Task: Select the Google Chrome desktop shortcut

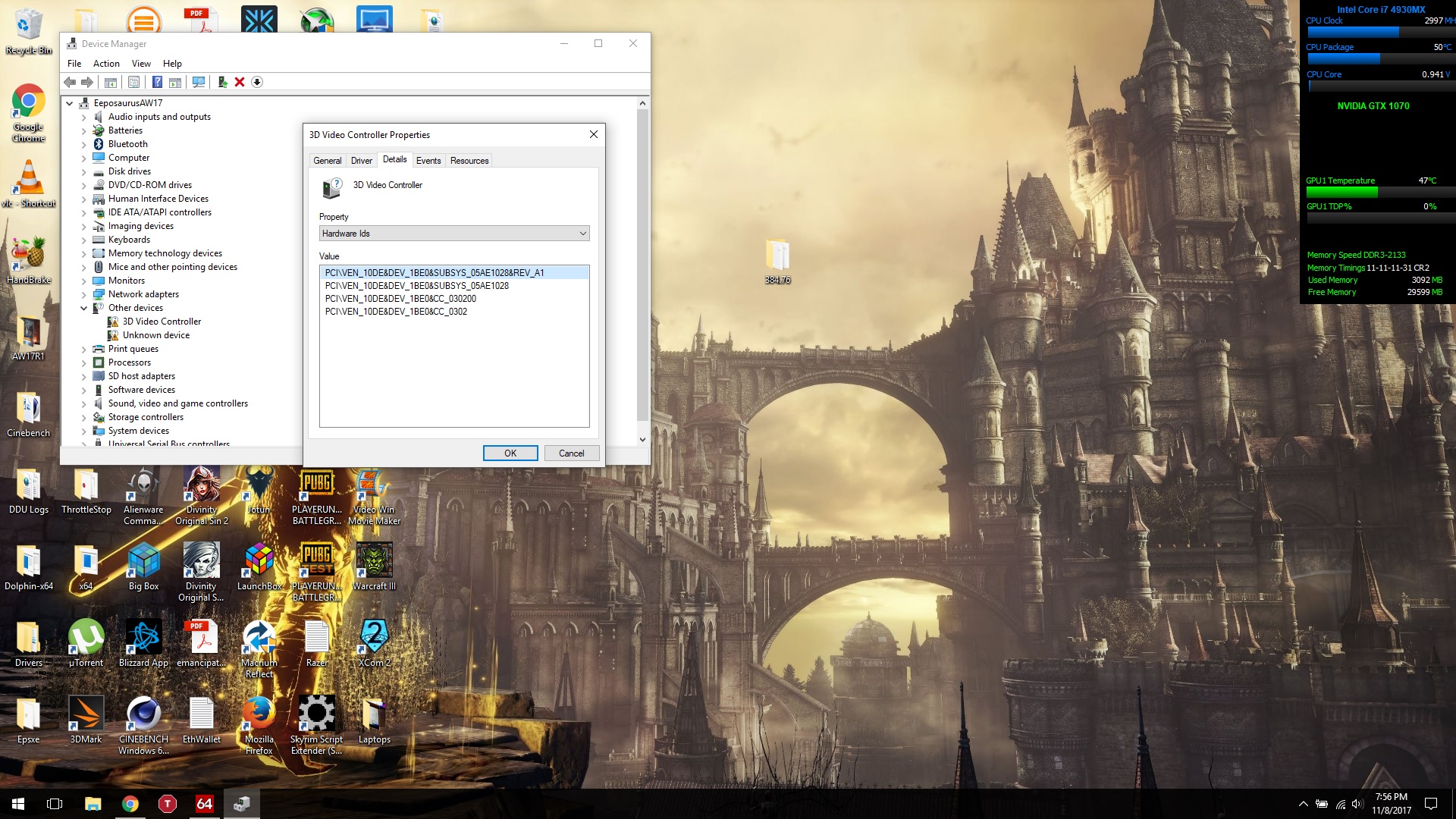Action: (x=28, y=113)
